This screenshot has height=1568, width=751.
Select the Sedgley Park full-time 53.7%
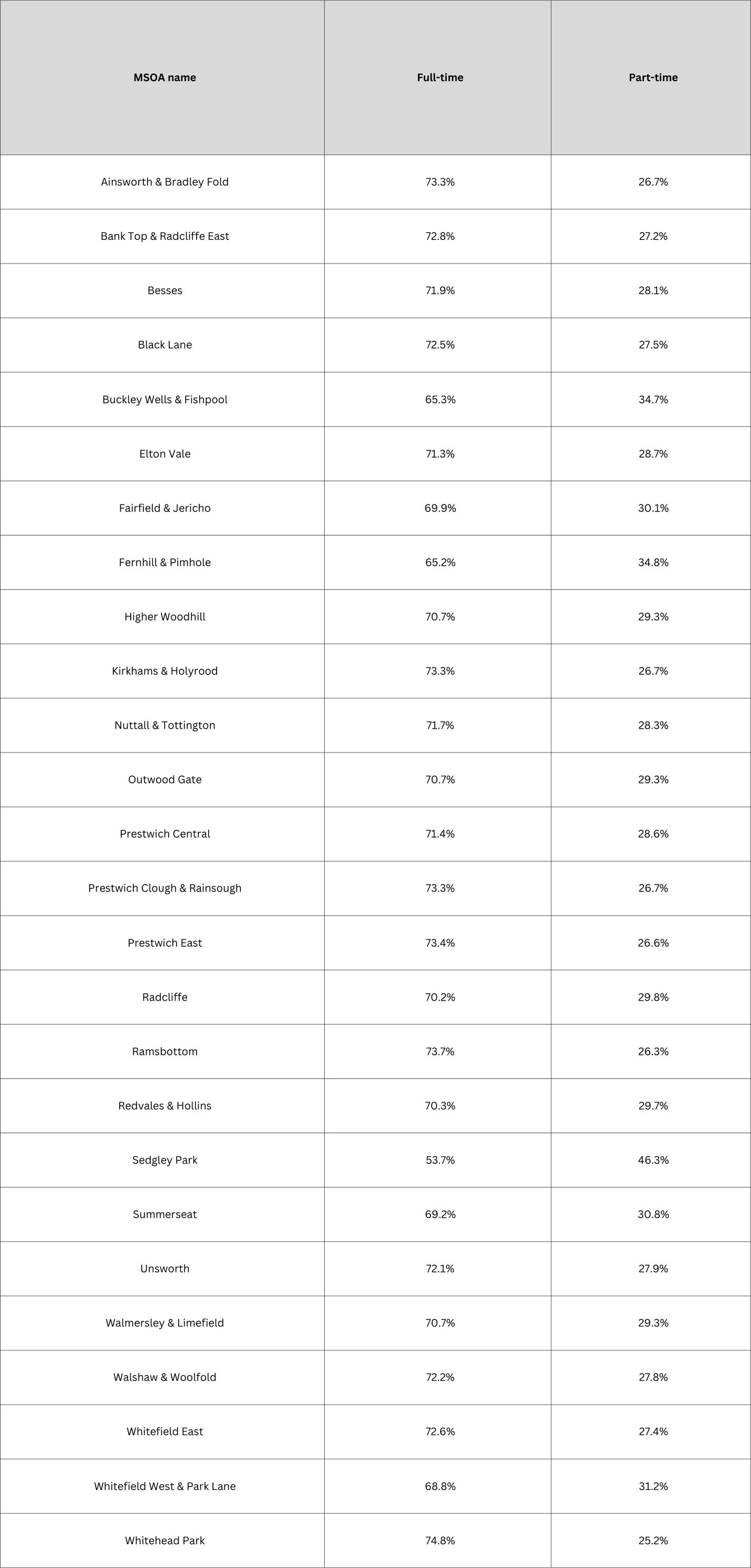(x=440, y=1160)
